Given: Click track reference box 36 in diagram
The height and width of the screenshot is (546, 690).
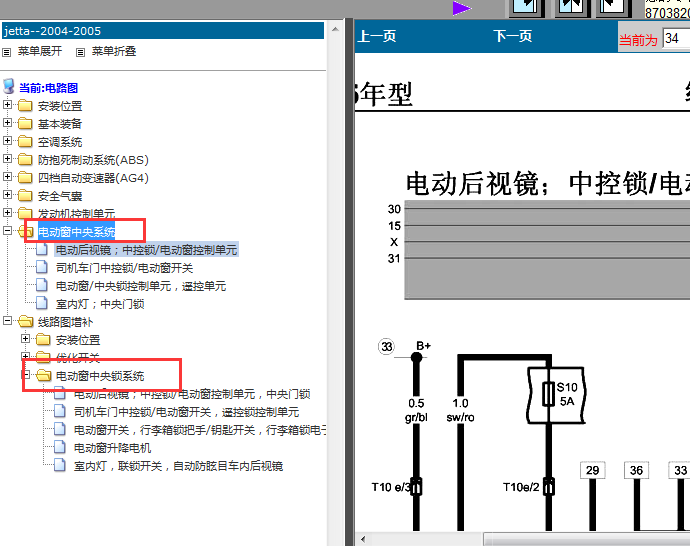Looking at the screenshot, I should 637,470.
